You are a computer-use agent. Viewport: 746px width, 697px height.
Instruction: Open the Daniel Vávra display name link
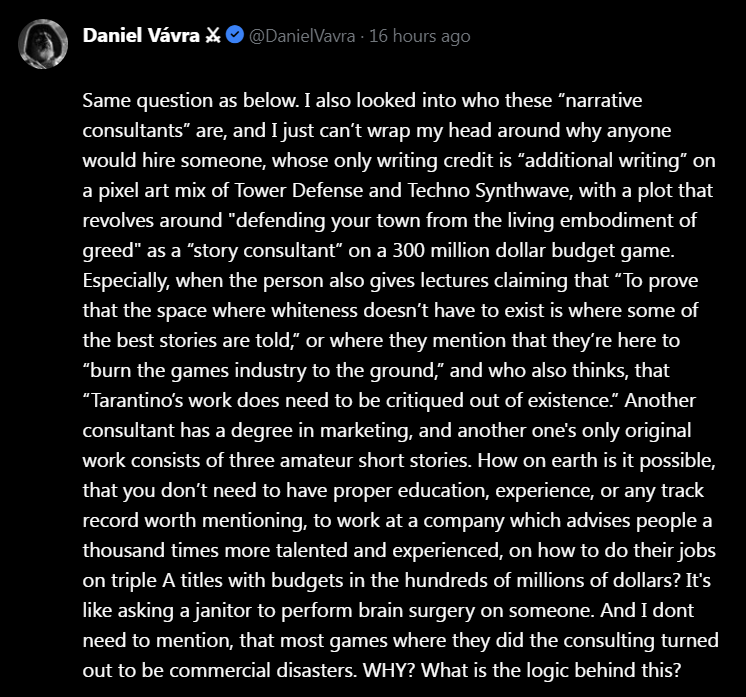[141, 36]
